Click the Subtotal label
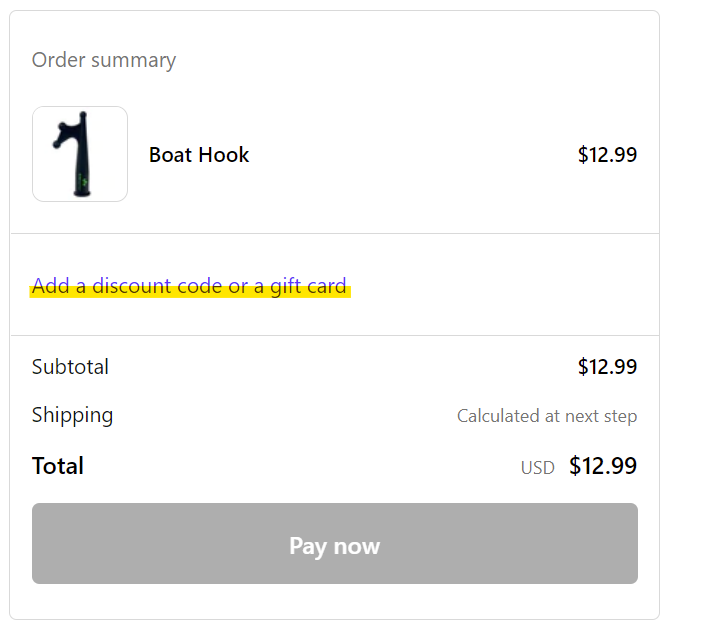705x622 pixels. click(70, 367)
